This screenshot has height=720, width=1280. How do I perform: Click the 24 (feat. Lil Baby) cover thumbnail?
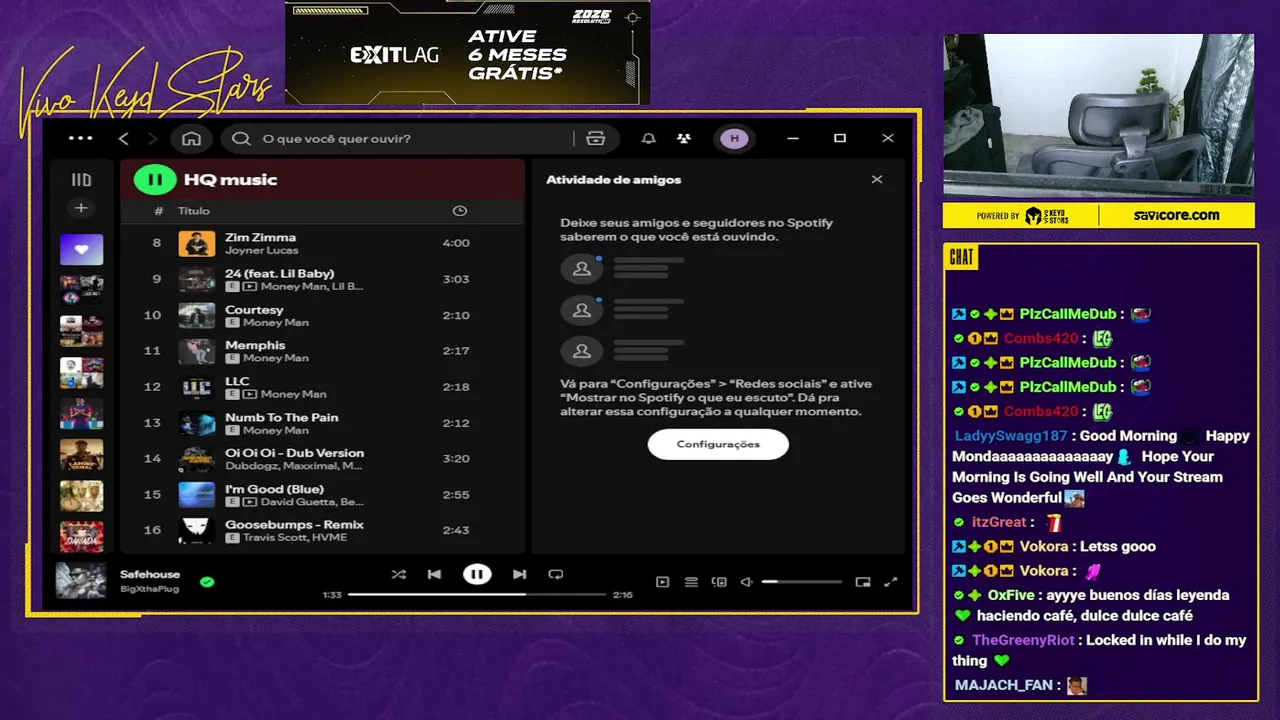coord(197,279)
